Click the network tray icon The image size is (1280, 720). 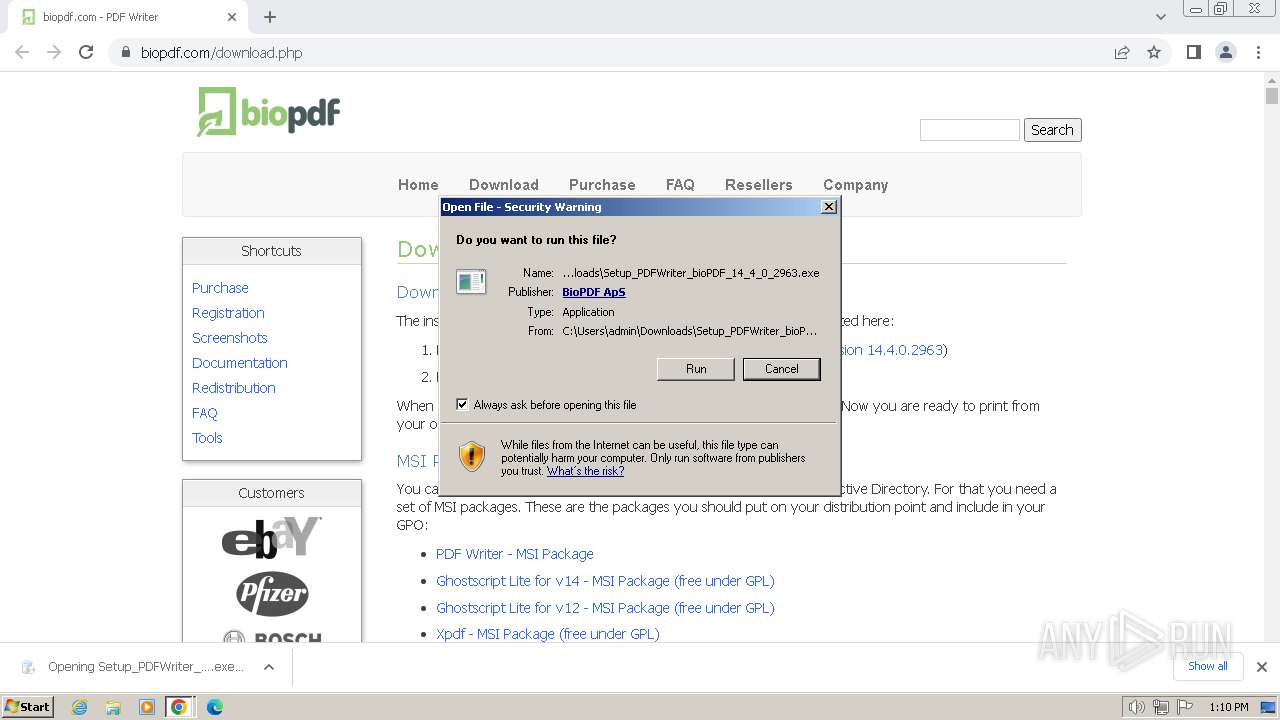pyautogui.click(x=1161, y=707)
